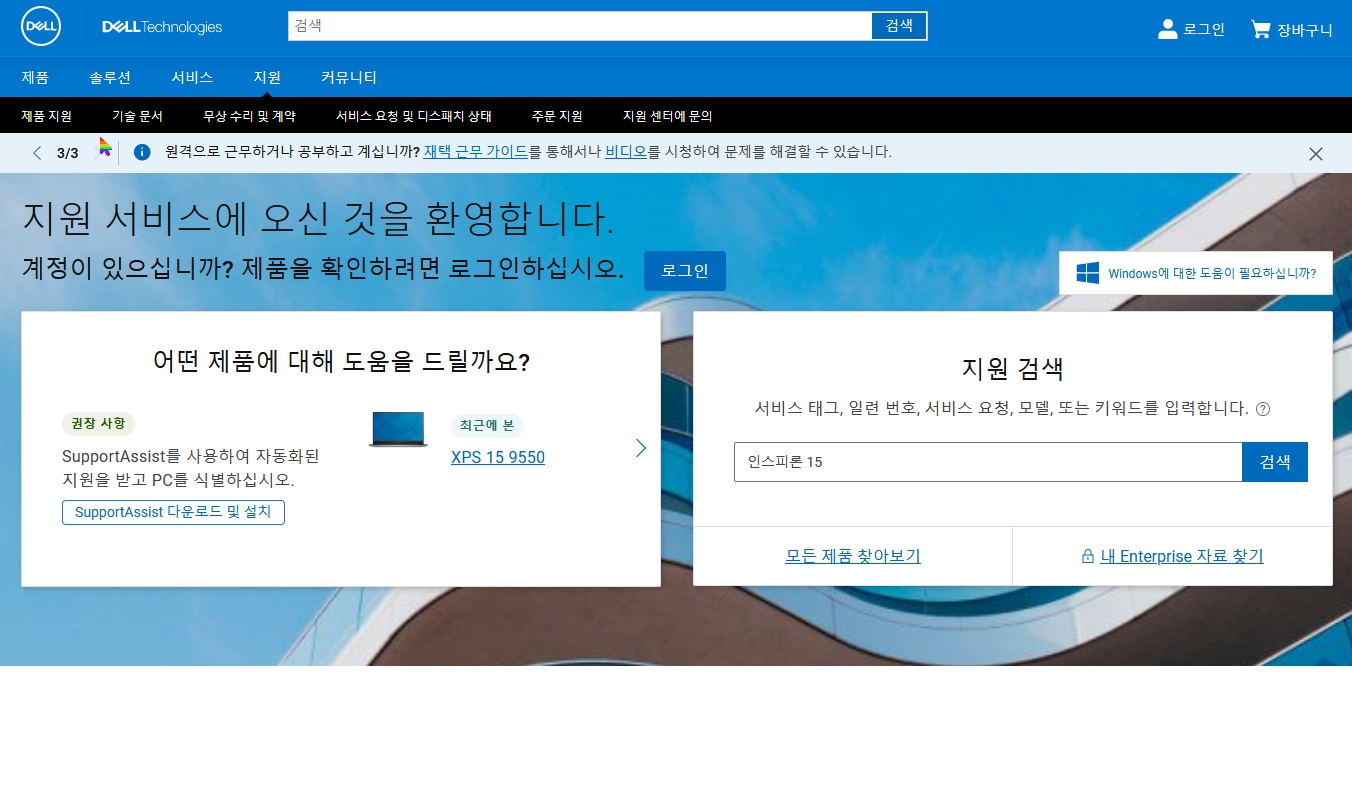1352x801 pixels.
Task: Click the Dell logo icon
Action: [40, 26]
